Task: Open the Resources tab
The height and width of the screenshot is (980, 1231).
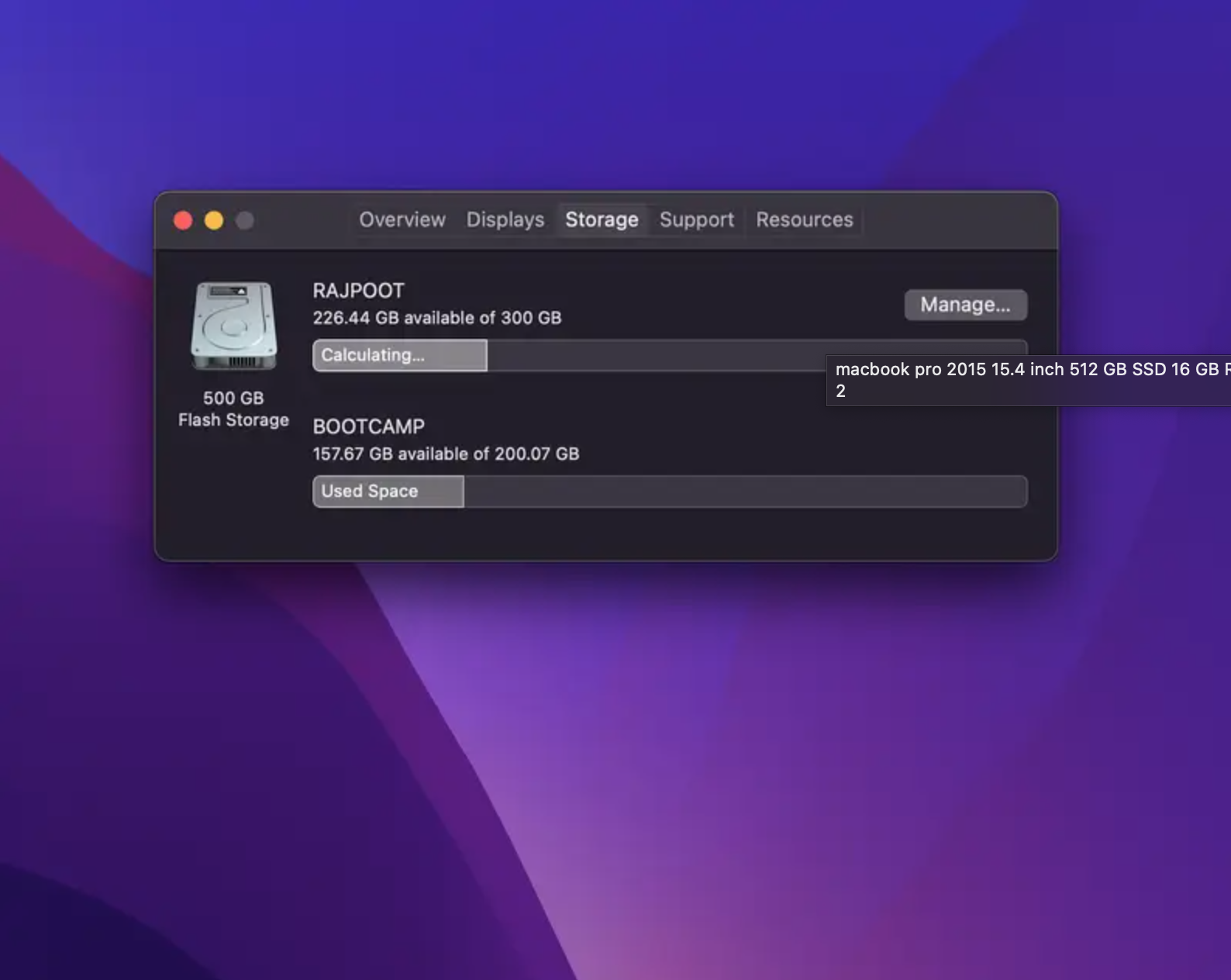Action: (x=804, y=220)
